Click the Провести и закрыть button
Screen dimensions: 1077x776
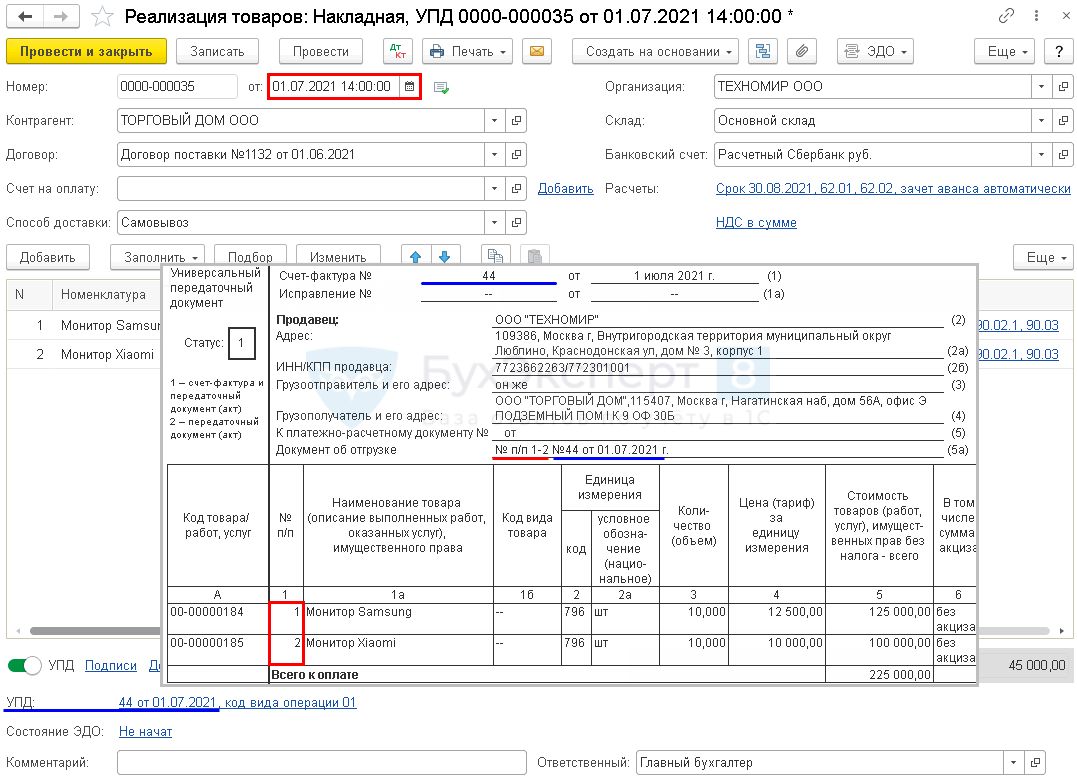tap(86, 52)
